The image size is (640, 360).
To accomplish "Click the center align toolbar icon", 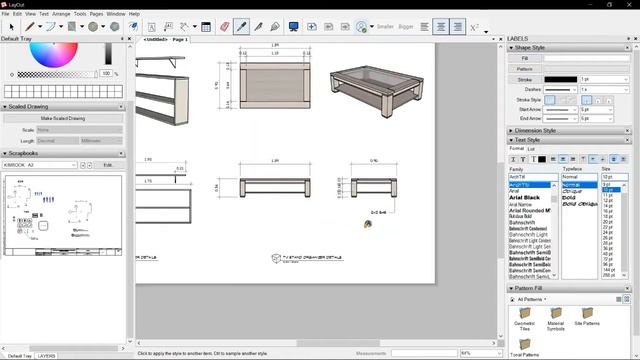I will click(441, 27).
